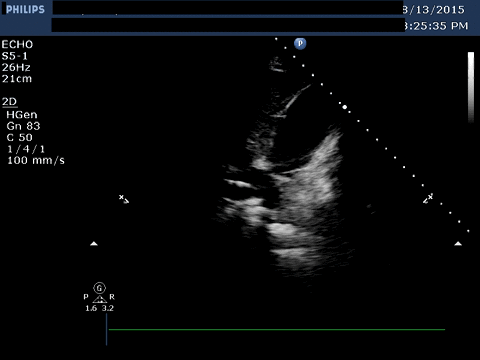The width and height of the screenshot is (480, 360).
Task: Click the grayscale bar at top right
Action: 471,87
